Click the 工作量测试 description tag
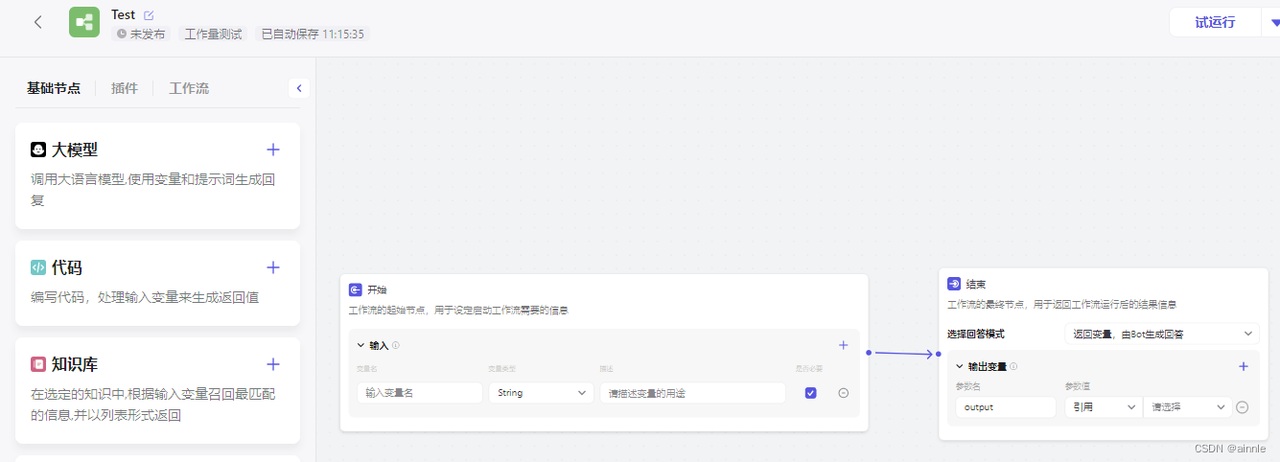Screen dimensions: 1280x462 (213, 34)
